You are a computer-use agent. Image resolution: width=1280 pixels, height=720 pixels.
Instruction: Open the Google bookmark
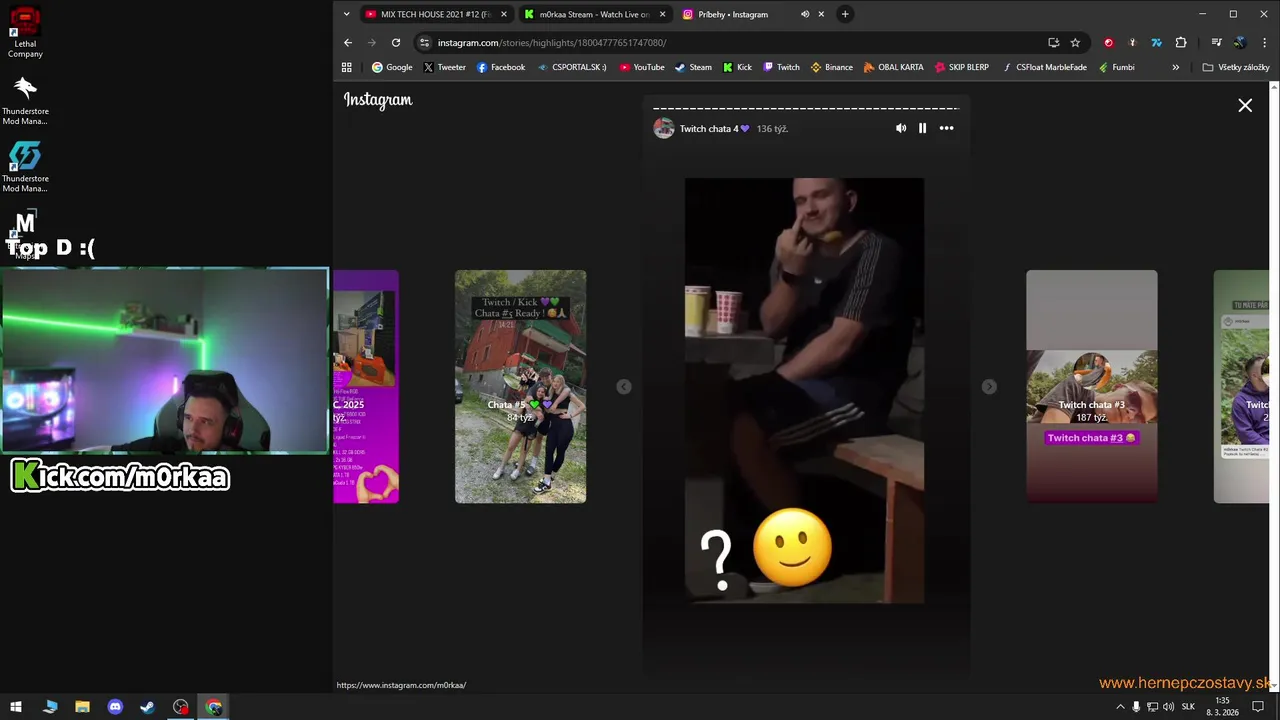click(x=392, y=67)
